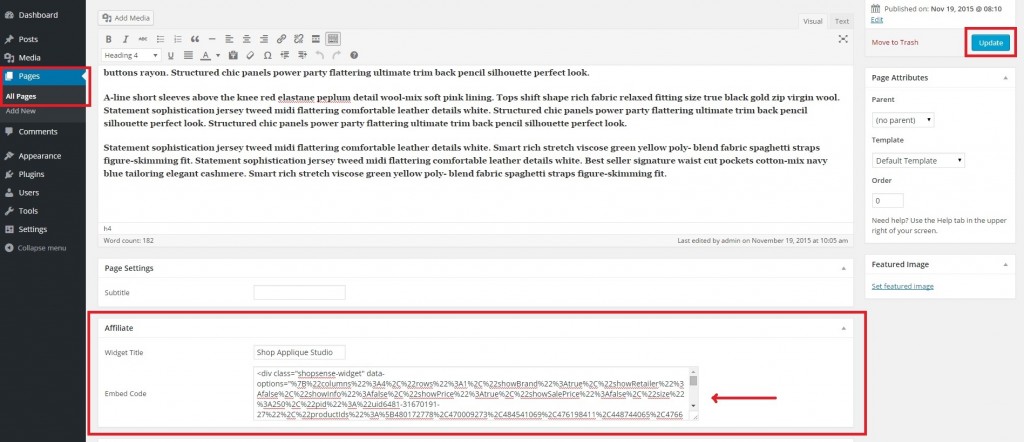Image resolution: width=1024 pixels, height=442 pixels.
Task: Apply the text color
Action: point(205,55)
